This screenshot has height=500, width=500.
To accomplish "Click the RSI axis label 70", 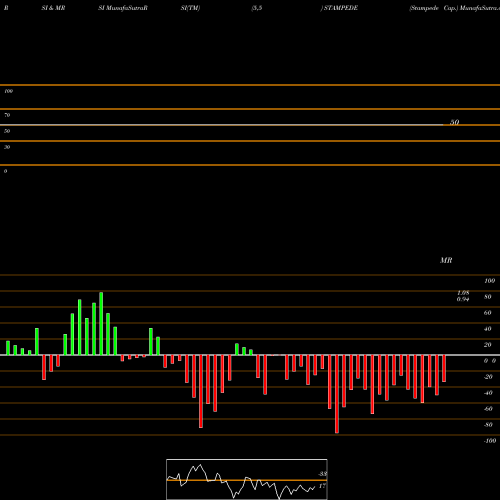I will click(x=7, y=115).
